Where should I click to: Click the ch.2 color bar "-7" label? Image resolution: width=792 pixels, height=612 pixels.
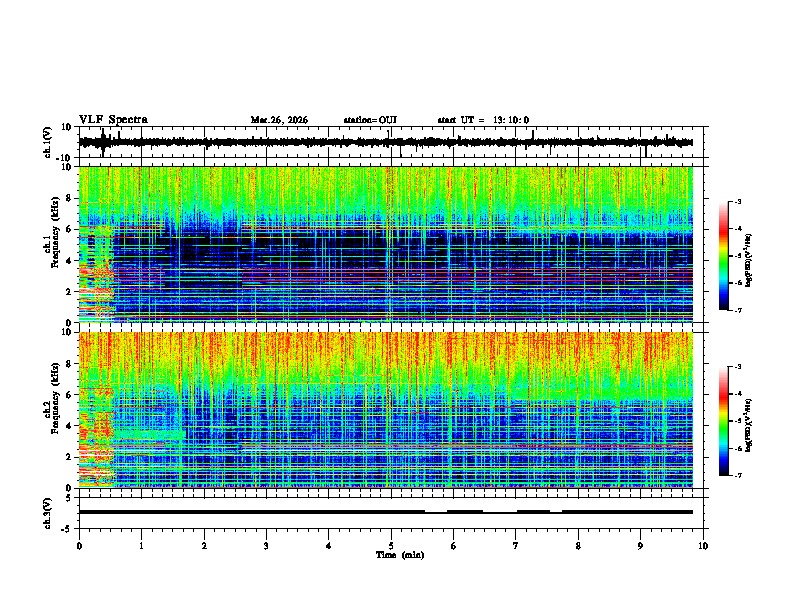(x=737, y=475)
